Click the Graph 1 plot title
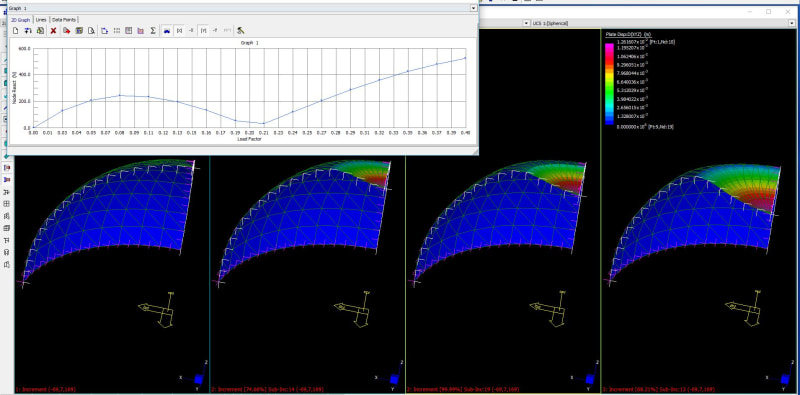 click(249, 43)
